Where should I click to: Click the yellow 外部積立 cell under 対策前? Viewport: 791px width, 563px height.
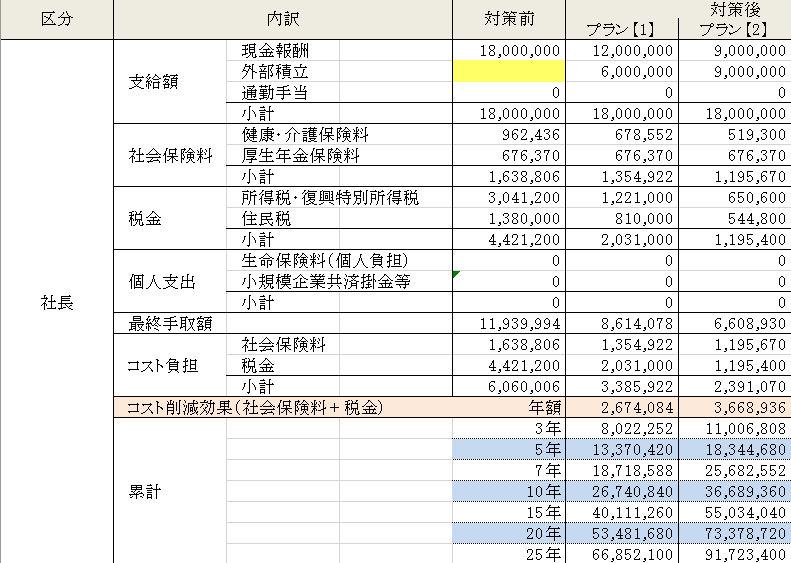pyautogui.click(x=509, y=71)
